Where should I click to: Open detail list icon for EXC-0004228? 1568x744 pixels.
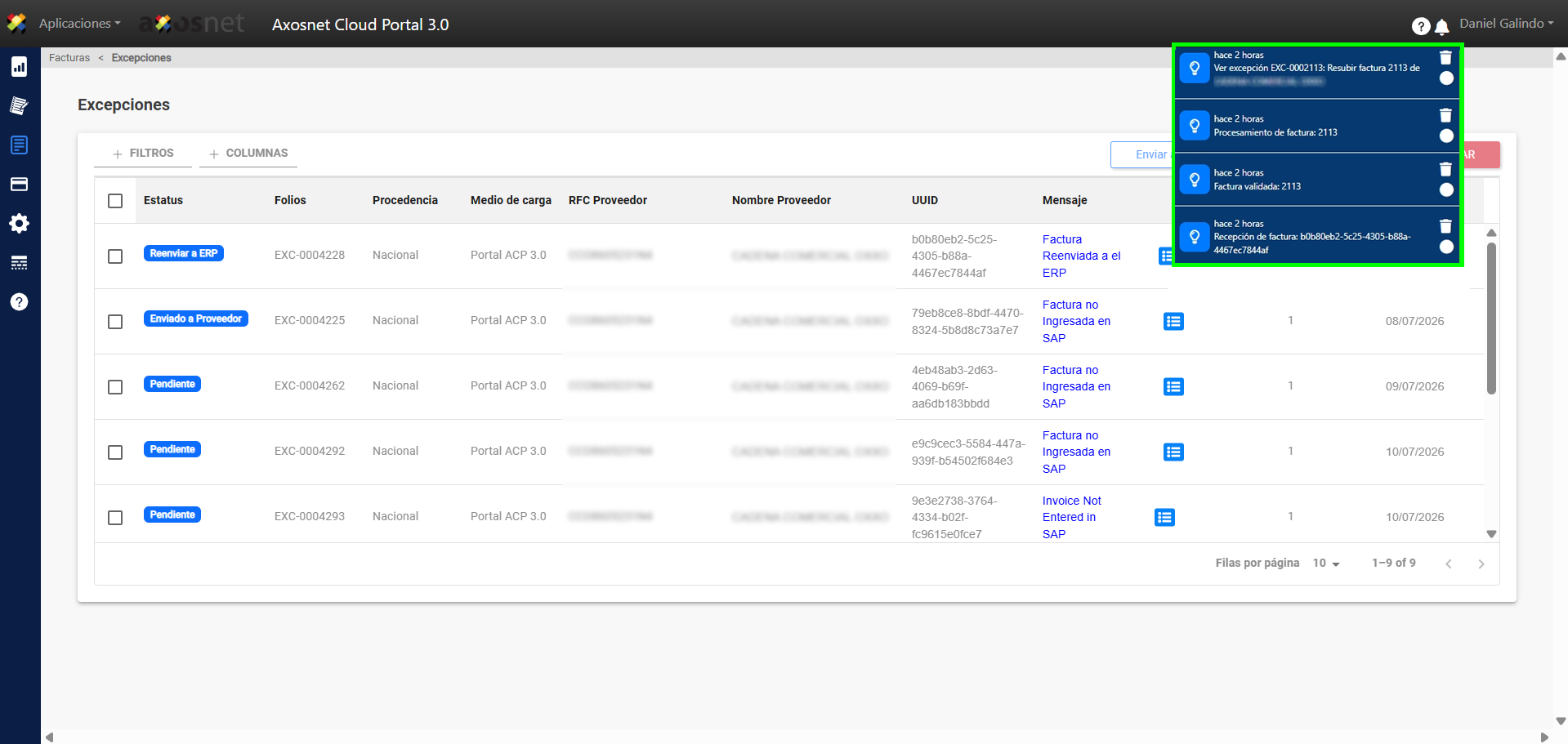tap(1165, 256)
